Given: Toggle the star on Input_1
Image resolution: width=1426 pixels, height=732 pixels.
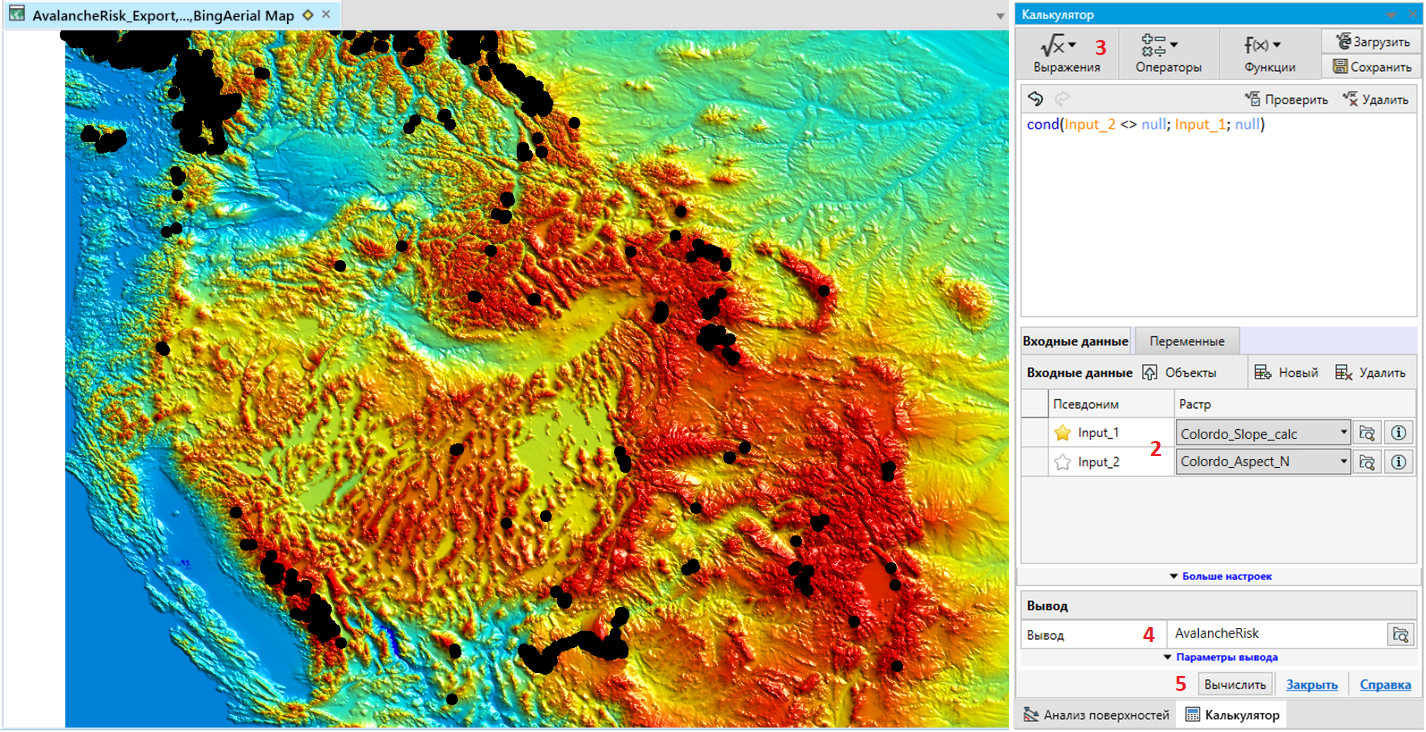Looking at the screenshot, I should [x=1063, y=433].
